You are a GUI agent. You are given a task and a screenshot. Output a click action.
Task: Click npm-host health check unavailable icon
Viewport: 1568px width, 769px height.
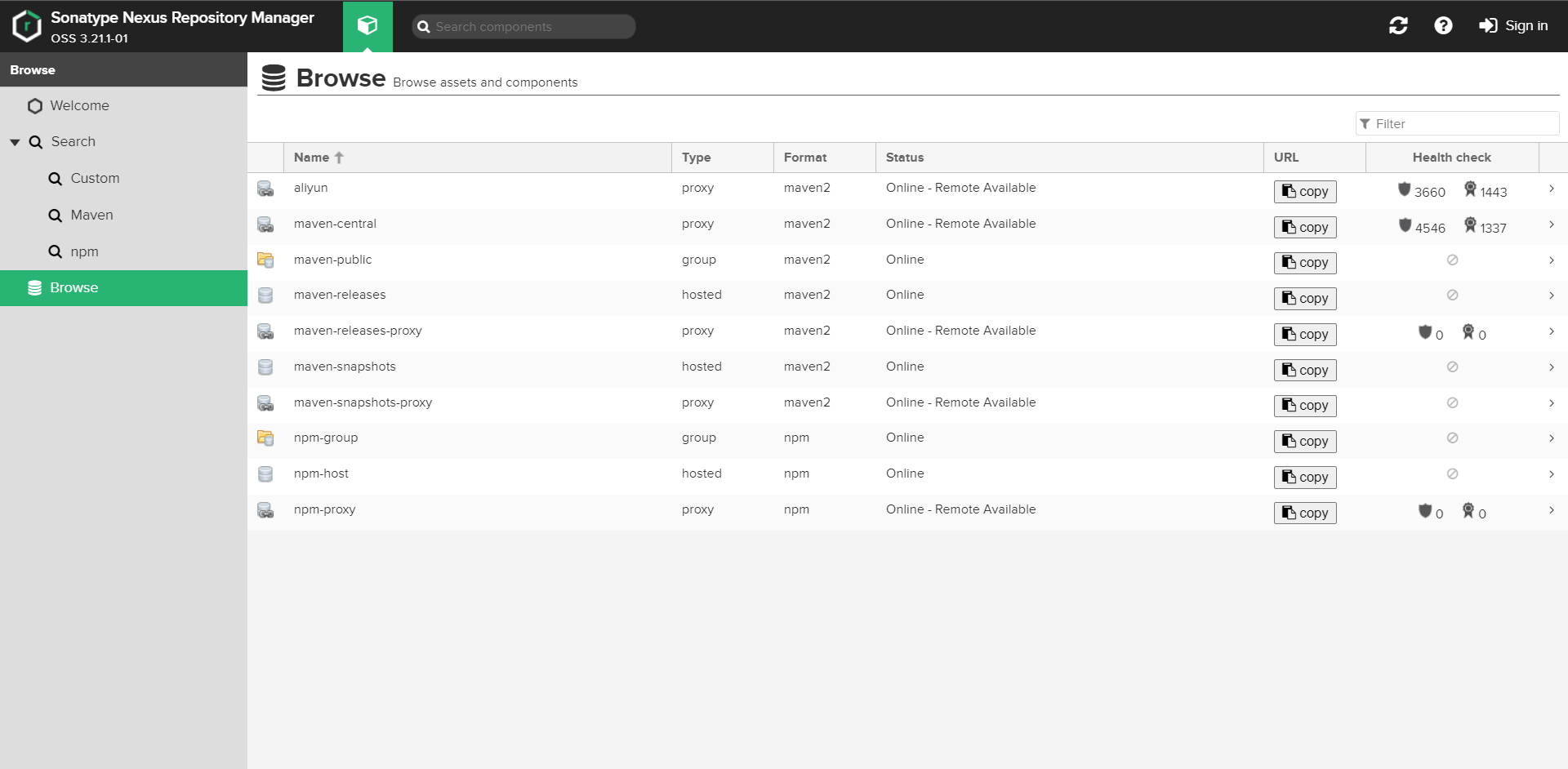1452,473
